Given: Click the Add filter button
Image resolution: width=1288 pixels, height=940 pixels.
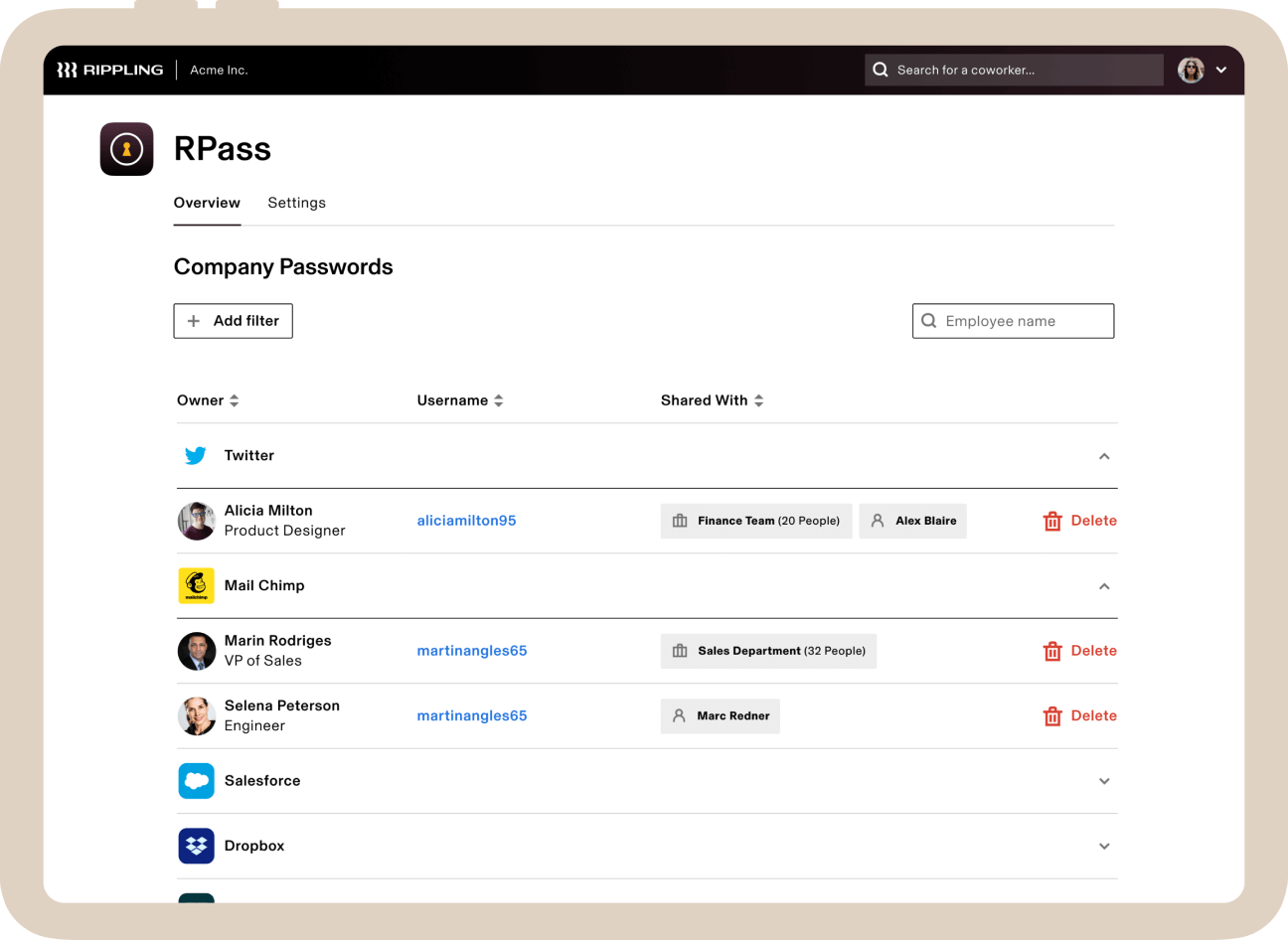Looking at the screenshot, I should [233, 321].
